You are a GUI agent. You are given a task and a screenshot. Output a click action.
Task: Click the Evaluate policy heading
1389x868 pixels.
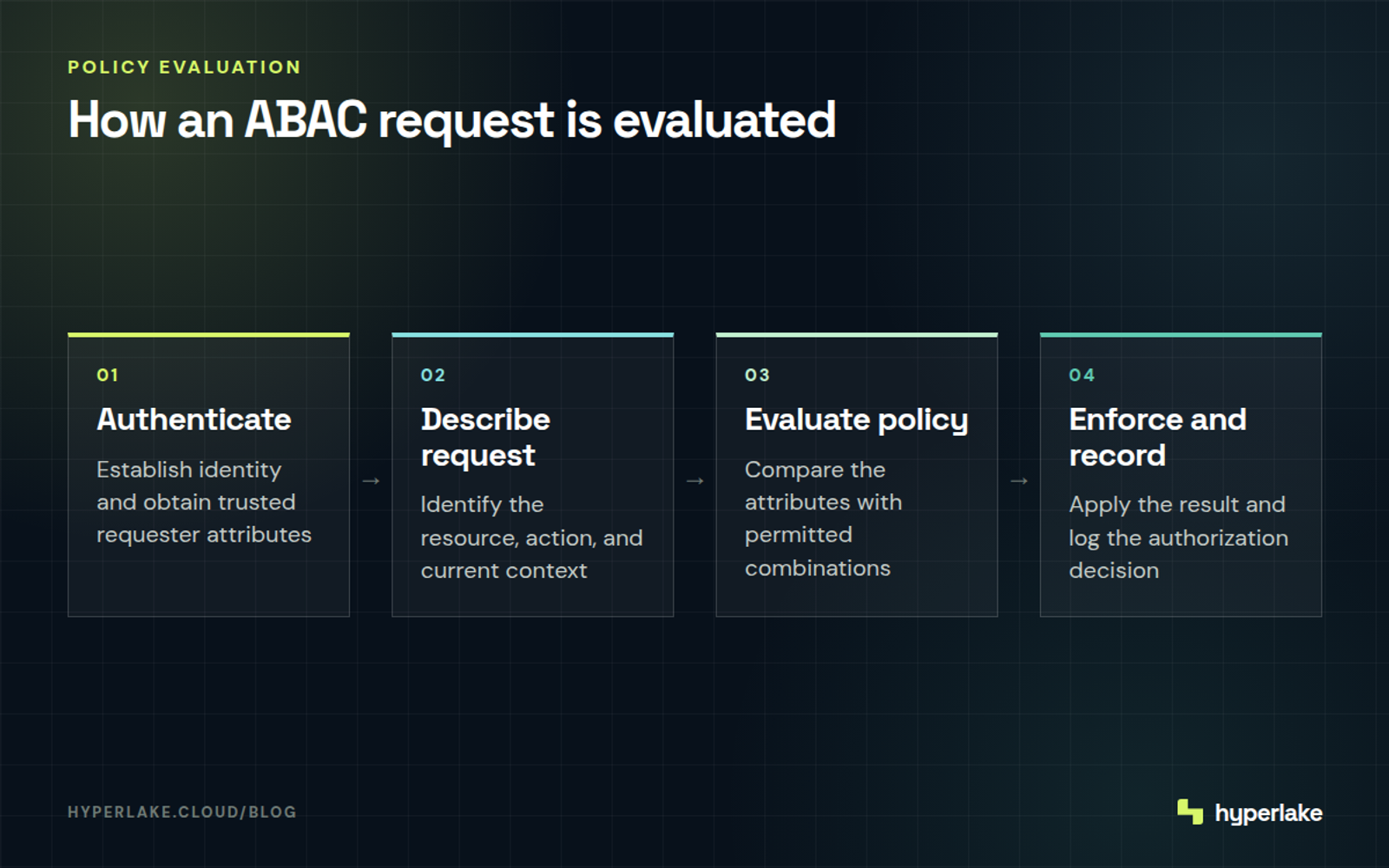[x=856, y=420]
